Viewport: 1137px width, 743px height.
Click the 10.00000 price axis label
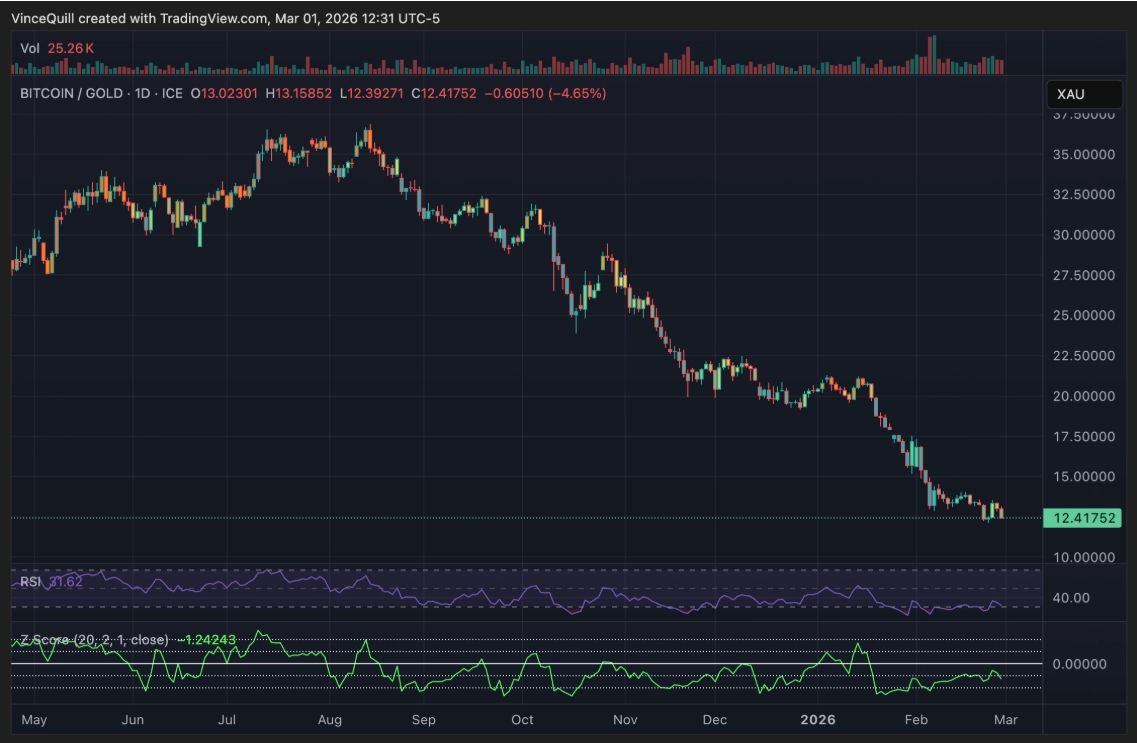click(1083, 557)
